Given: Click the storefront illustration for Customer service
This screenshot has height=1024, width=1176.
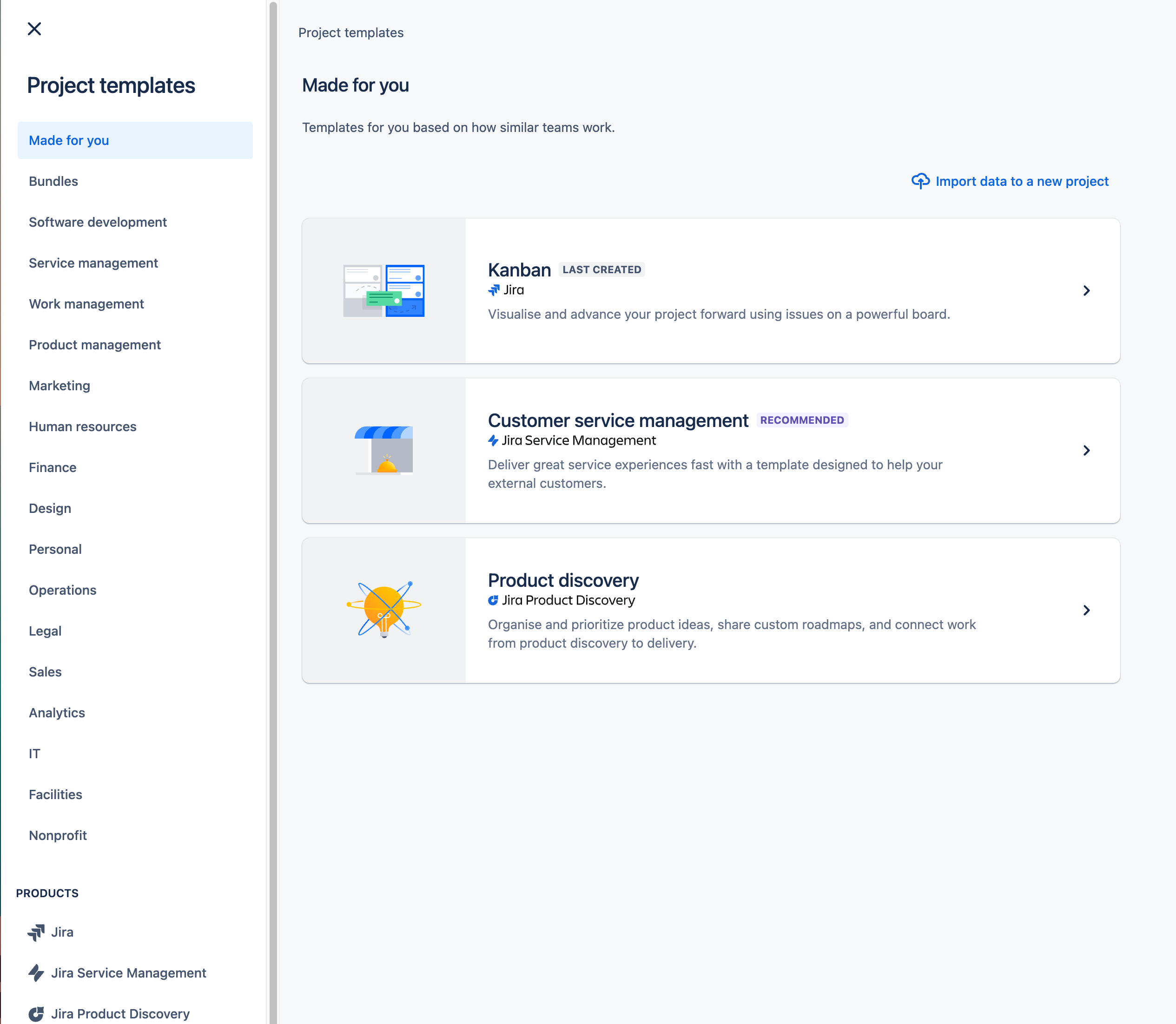Looking at the screenshot, I should pos(383,450).
